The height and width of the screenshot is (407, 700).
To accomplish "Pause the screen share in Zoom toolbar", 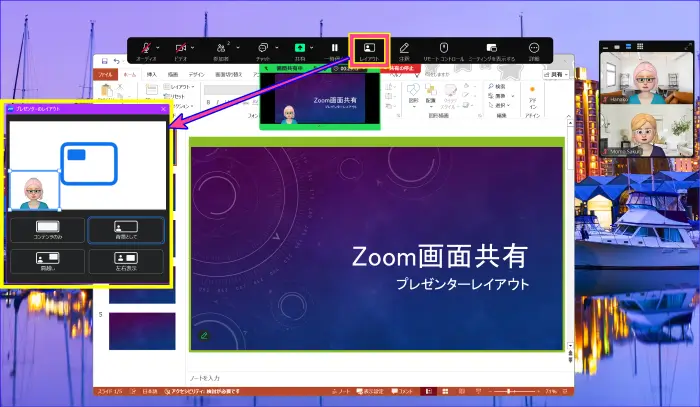I will [334, 47].
